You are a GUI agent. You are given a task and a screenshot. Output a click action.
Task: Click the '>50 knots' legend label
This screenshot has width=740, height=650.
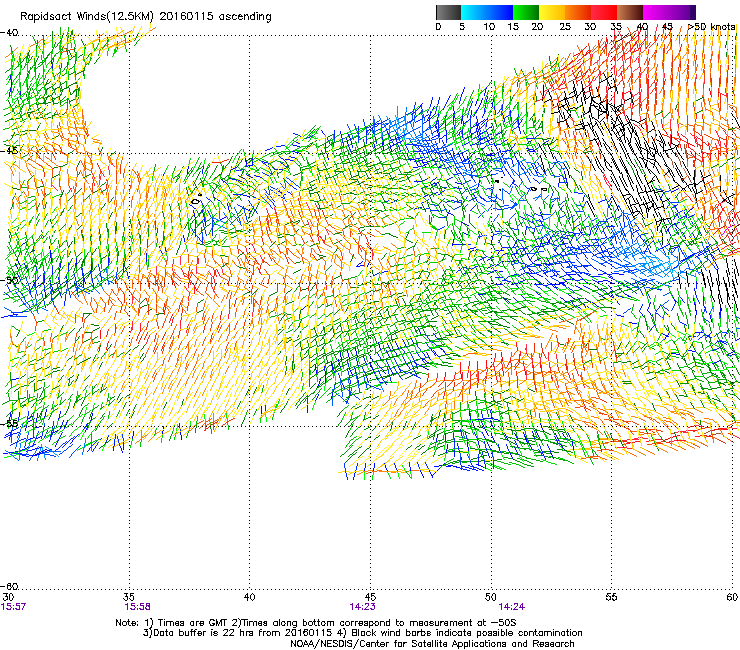pos(711,27)
